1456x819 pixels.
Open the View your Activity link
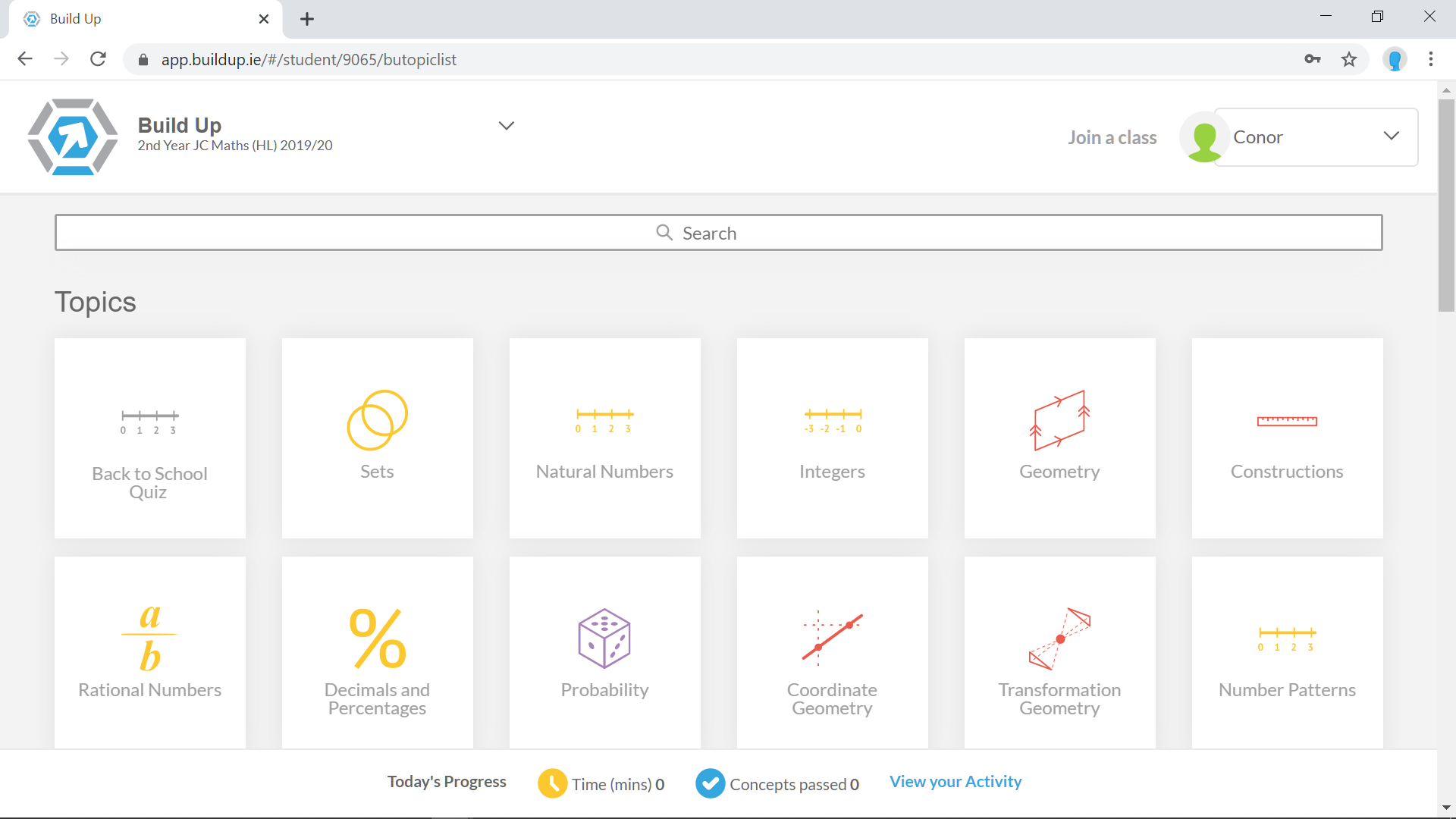click(955, 782)
